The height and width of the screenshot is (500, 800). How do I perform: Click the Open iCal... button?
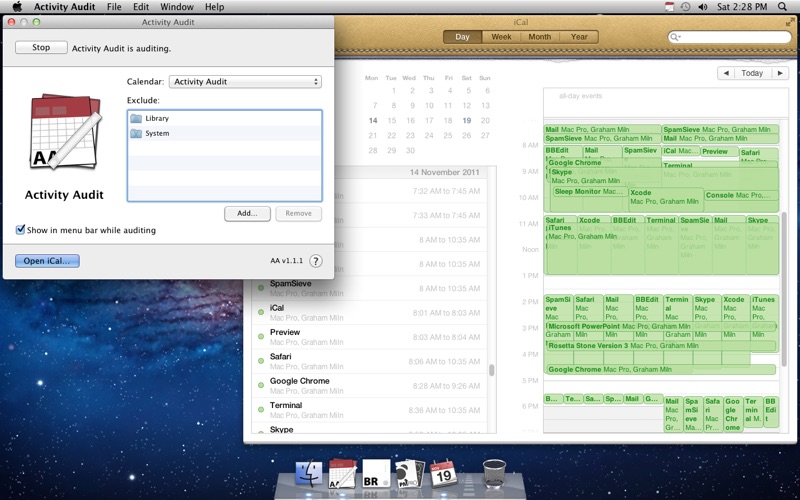(47, 261)
